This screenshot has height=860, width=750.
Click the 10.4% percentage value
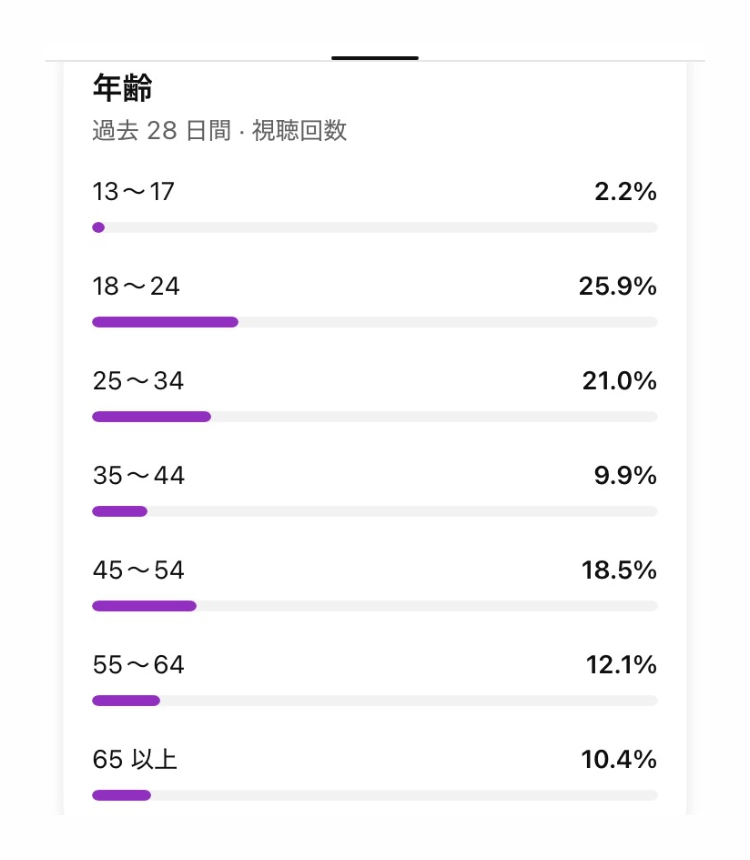619,760
